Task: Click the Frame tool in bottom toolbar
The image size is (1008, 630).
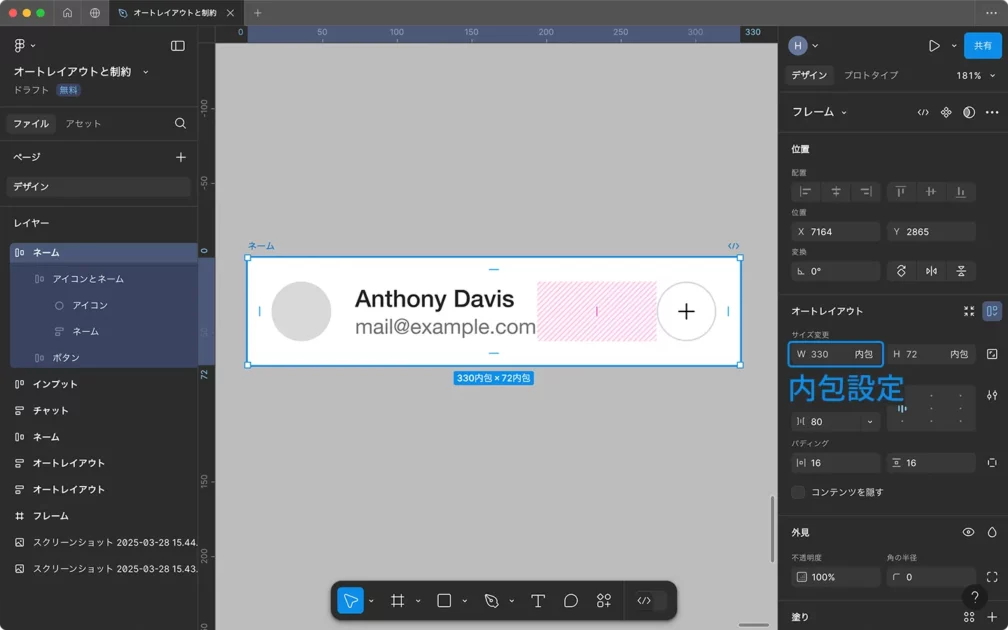Action: coord(397,601)
